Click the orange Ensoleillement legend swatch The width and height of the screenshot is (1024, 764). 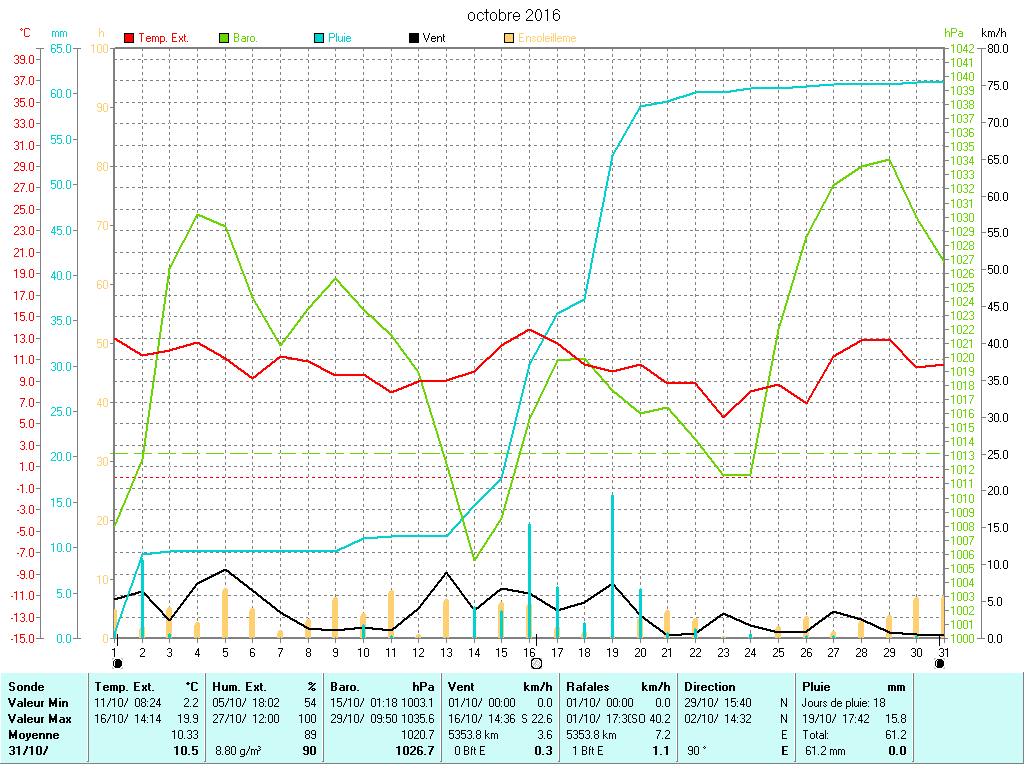tap(509, 38)
